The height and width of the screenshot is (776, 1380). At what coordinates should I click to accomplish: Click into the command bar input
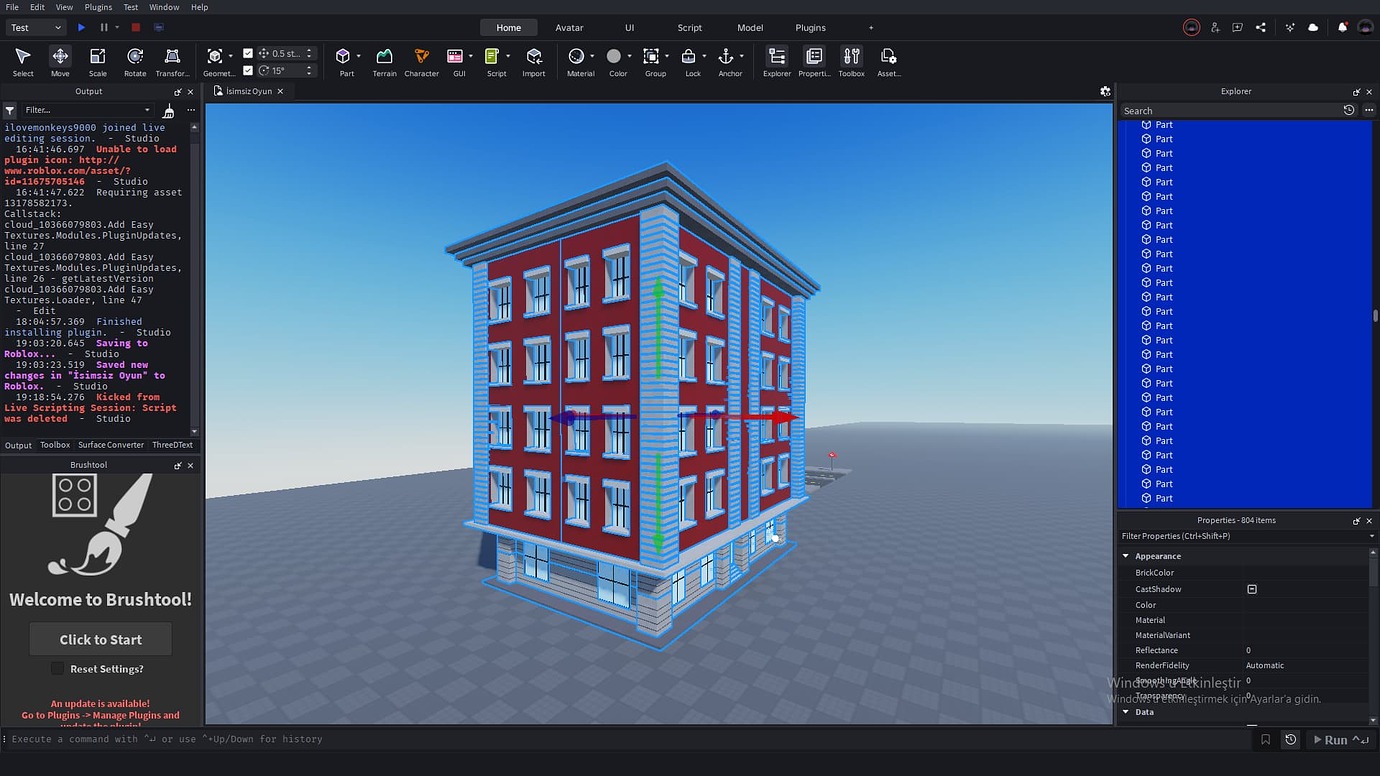628,740
